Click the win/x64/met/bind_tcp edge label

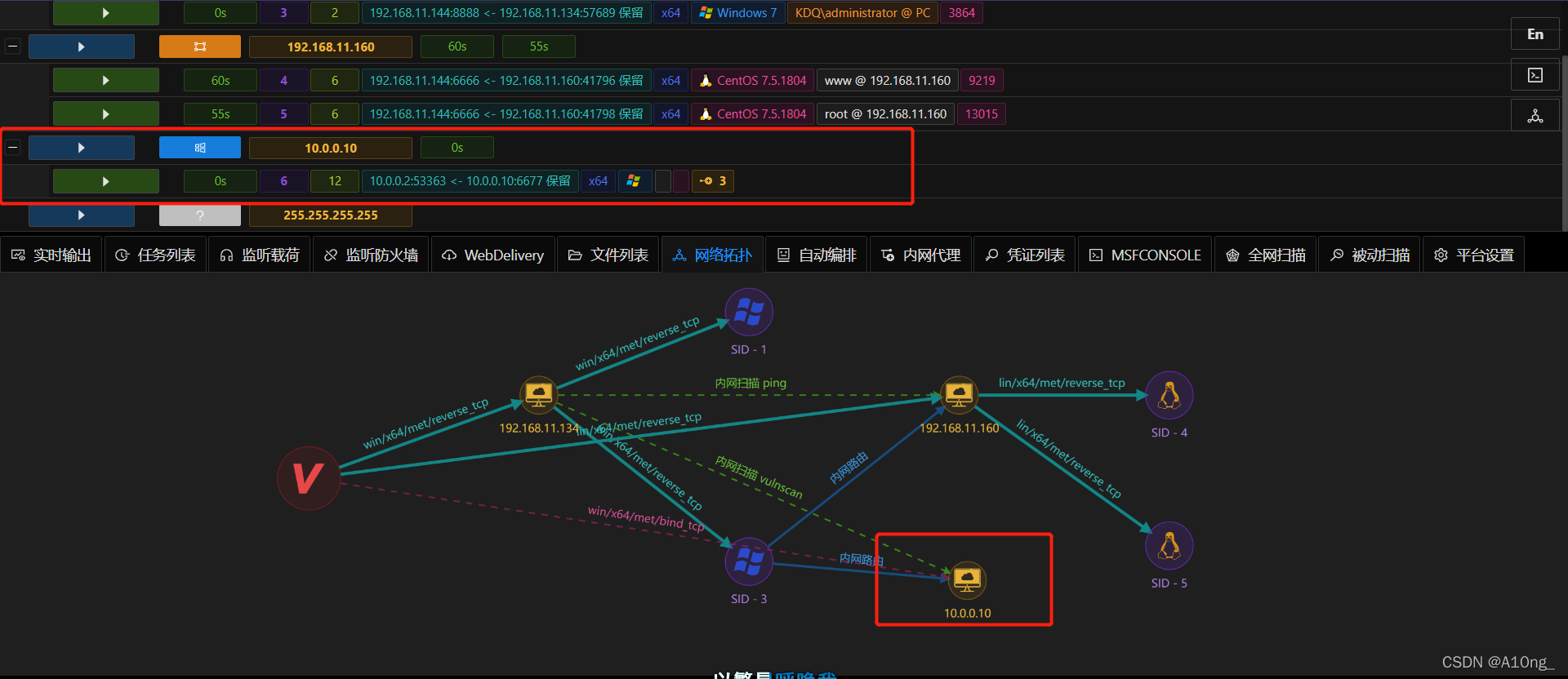click(645, 518)
